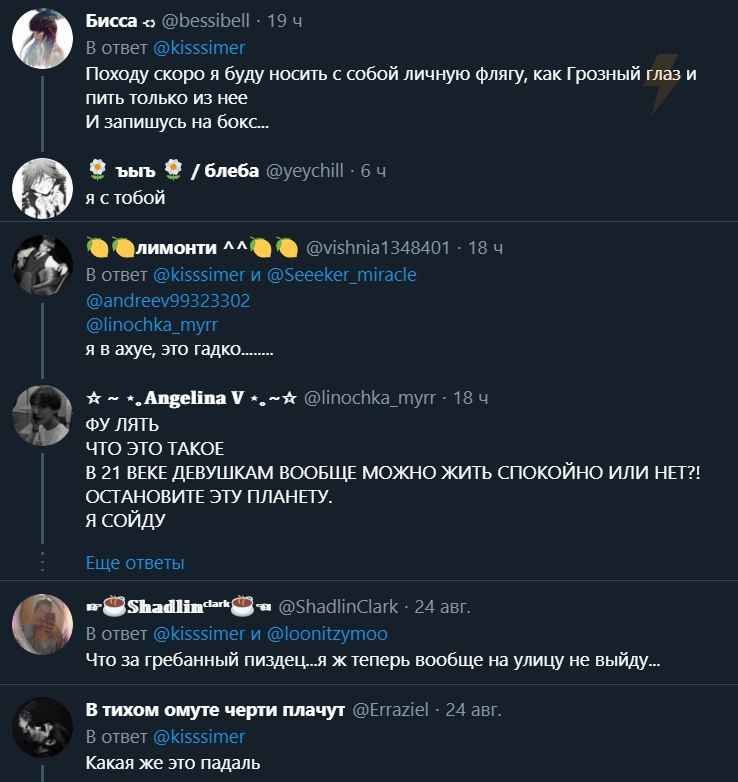Expand Еще ответы in thread
Image resolution: width=738 pixels, height=782 pixels.
(135, 563)
